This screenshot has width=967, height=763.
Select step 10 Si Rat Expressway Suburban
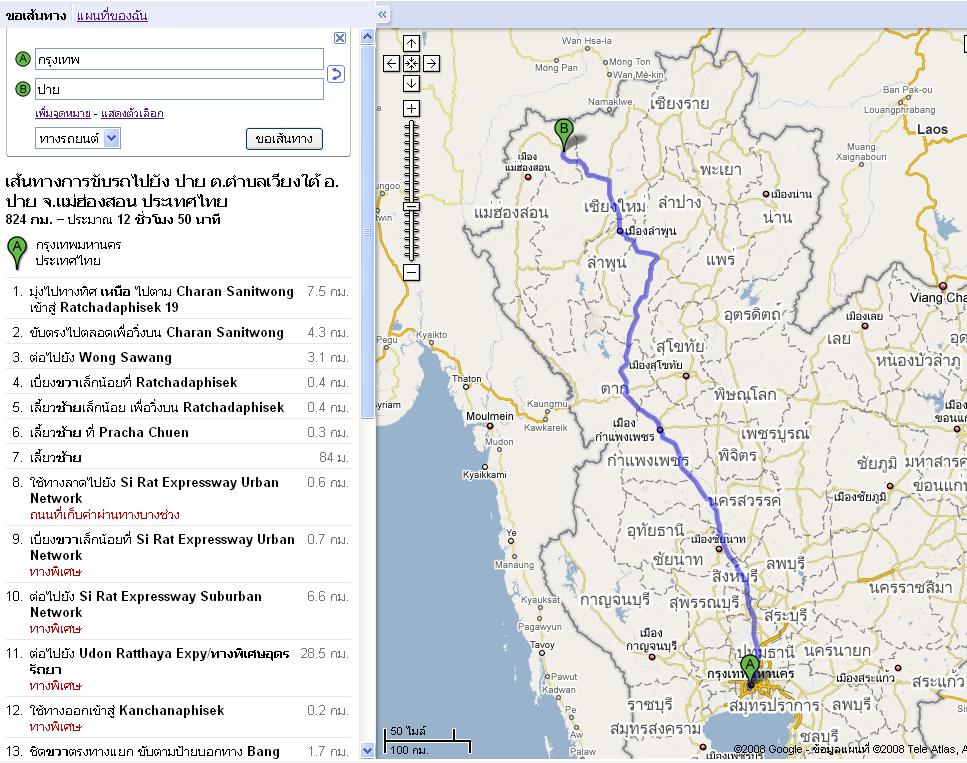[x=178, y=611]
